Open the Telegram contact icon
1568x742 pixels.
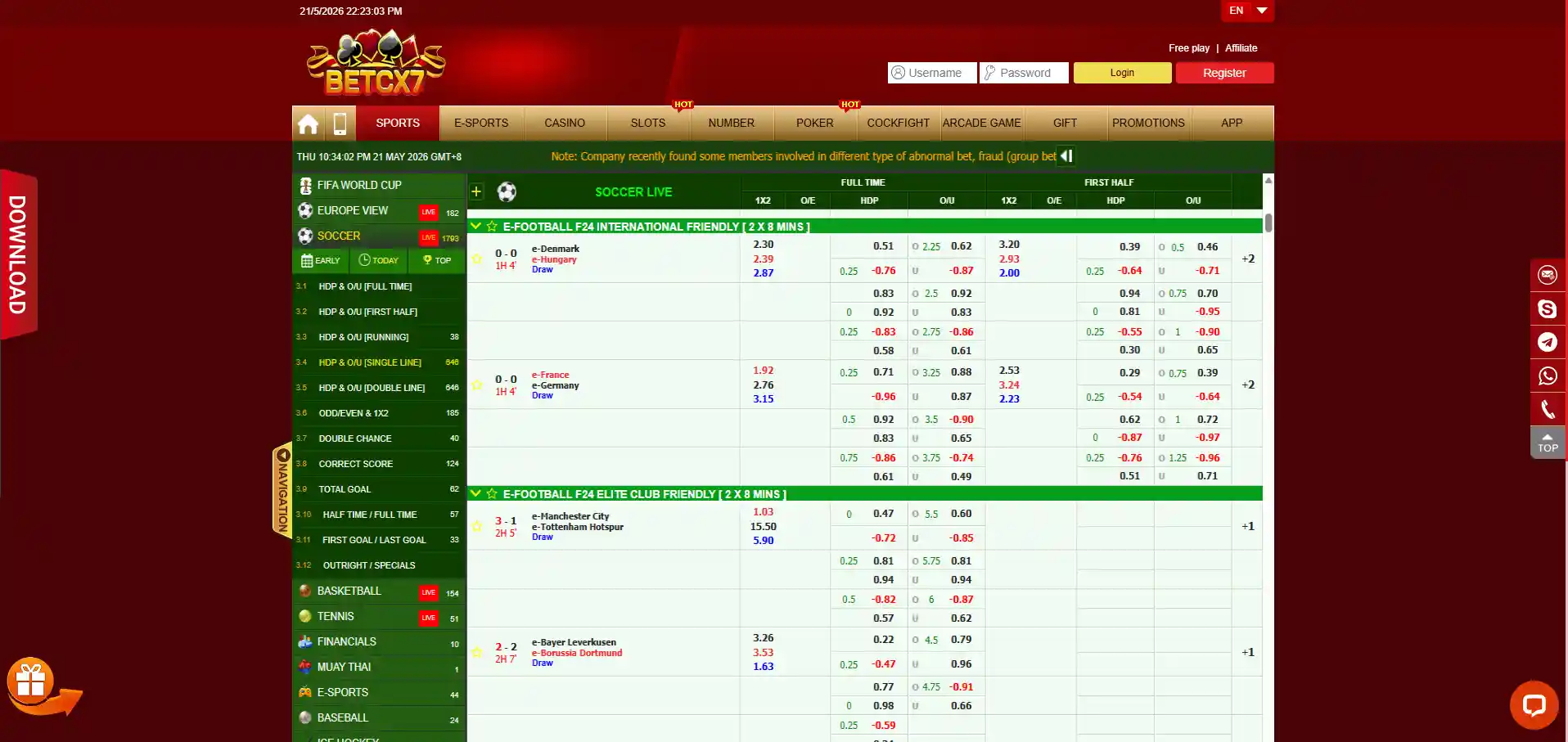pyautogui.click(x=1548, y=342)
